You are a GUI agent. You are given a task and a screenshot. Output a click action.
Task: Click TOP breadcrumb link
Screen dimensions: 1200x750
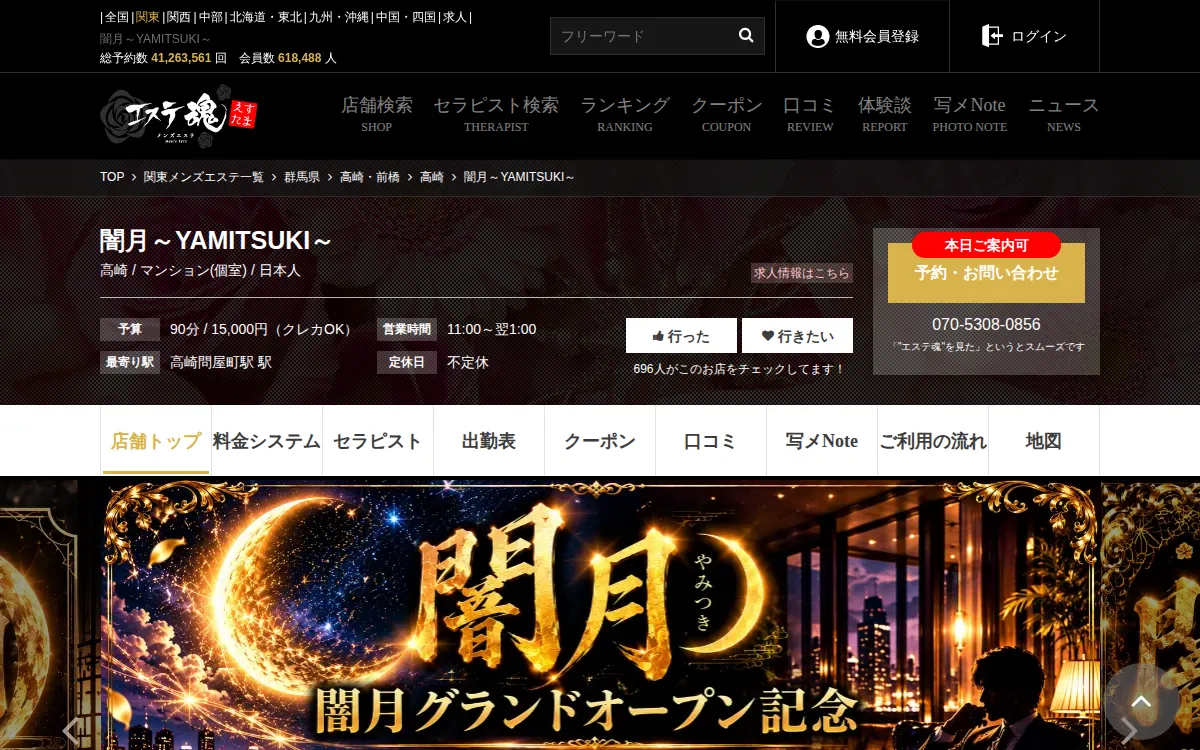[x=112, y=177]
